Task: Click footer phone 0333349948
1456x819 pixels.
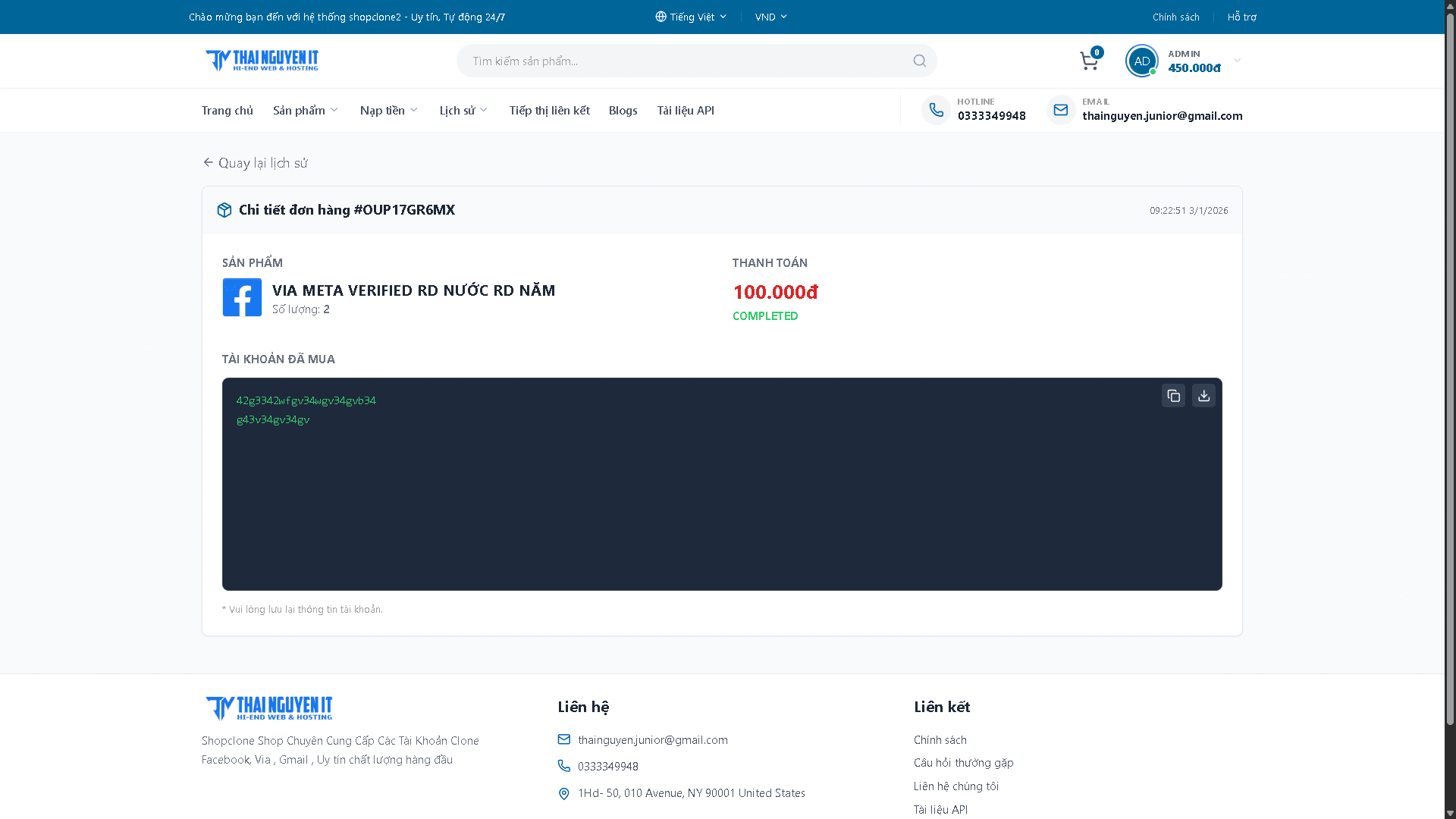Action: point(608,766)
